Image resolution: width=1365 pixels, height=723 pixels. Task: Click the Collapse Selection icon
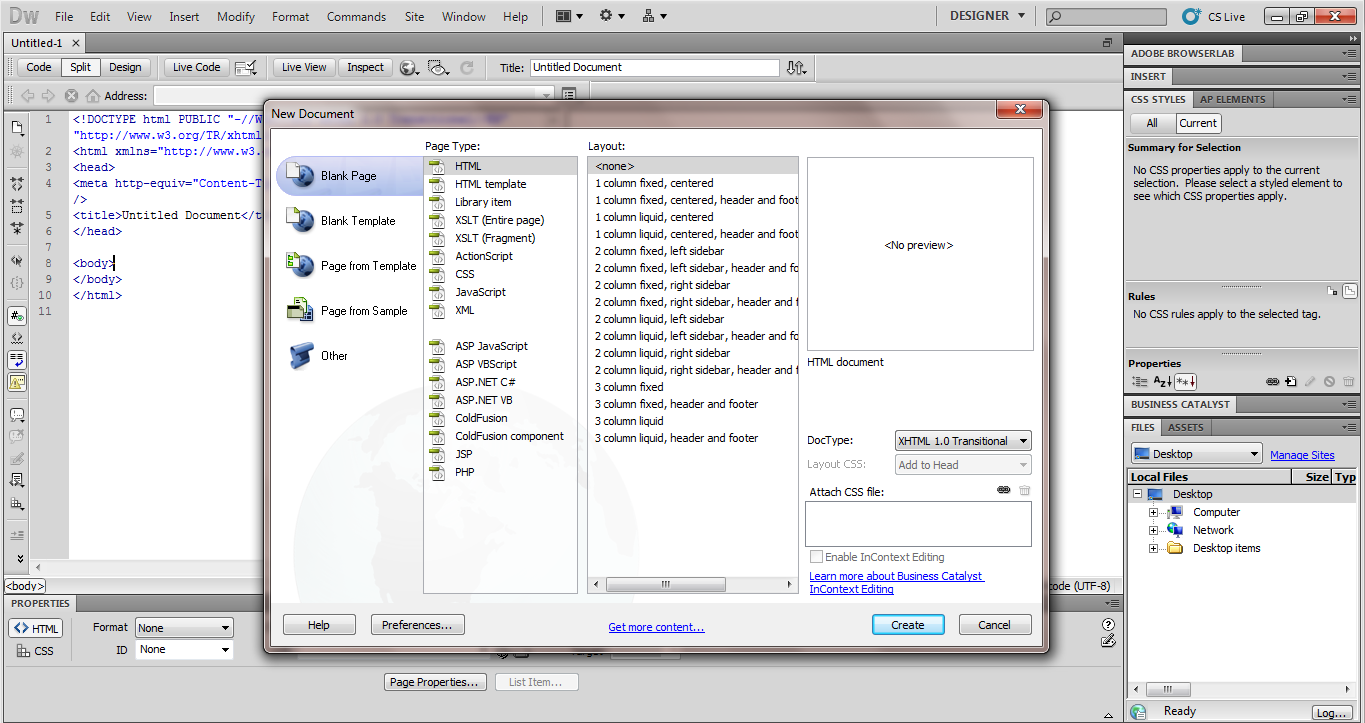(17, 206)
